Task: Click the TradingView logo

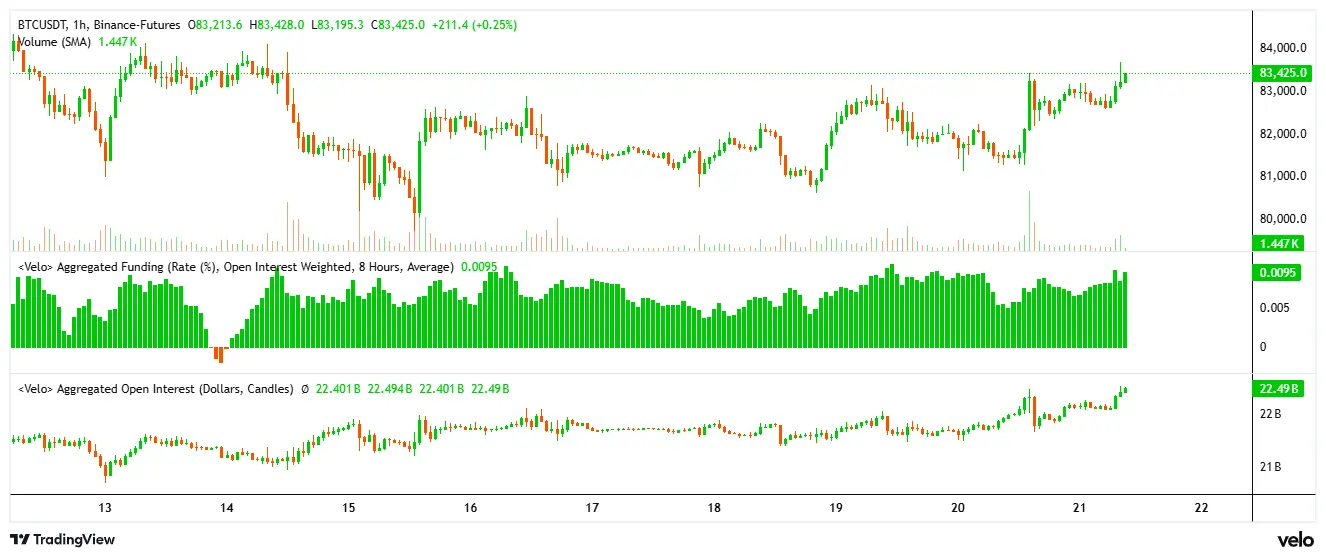Action: point(63,540)
